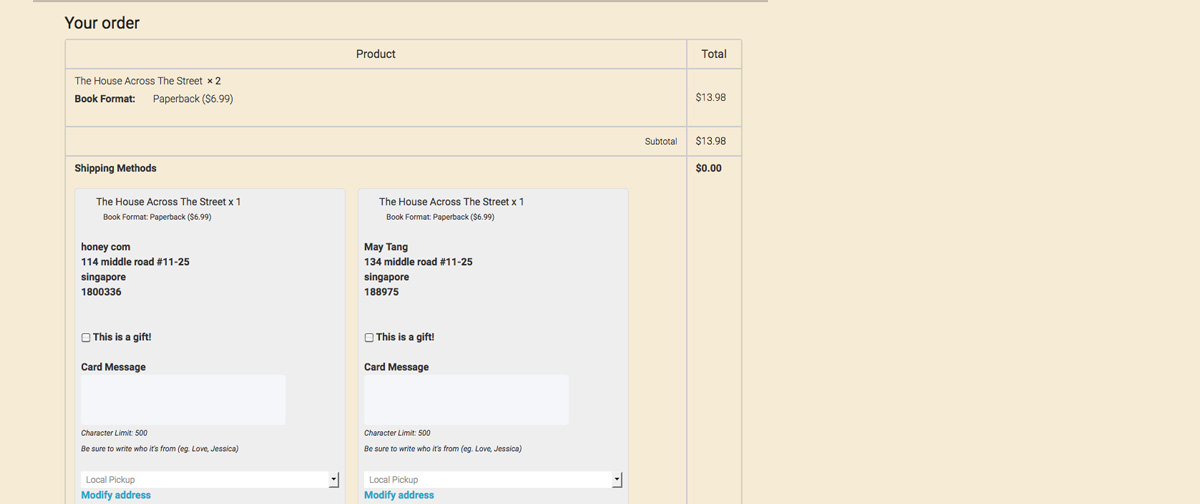
Task: Click 'The House Across The Street × 2'
Action: (148, 81)
